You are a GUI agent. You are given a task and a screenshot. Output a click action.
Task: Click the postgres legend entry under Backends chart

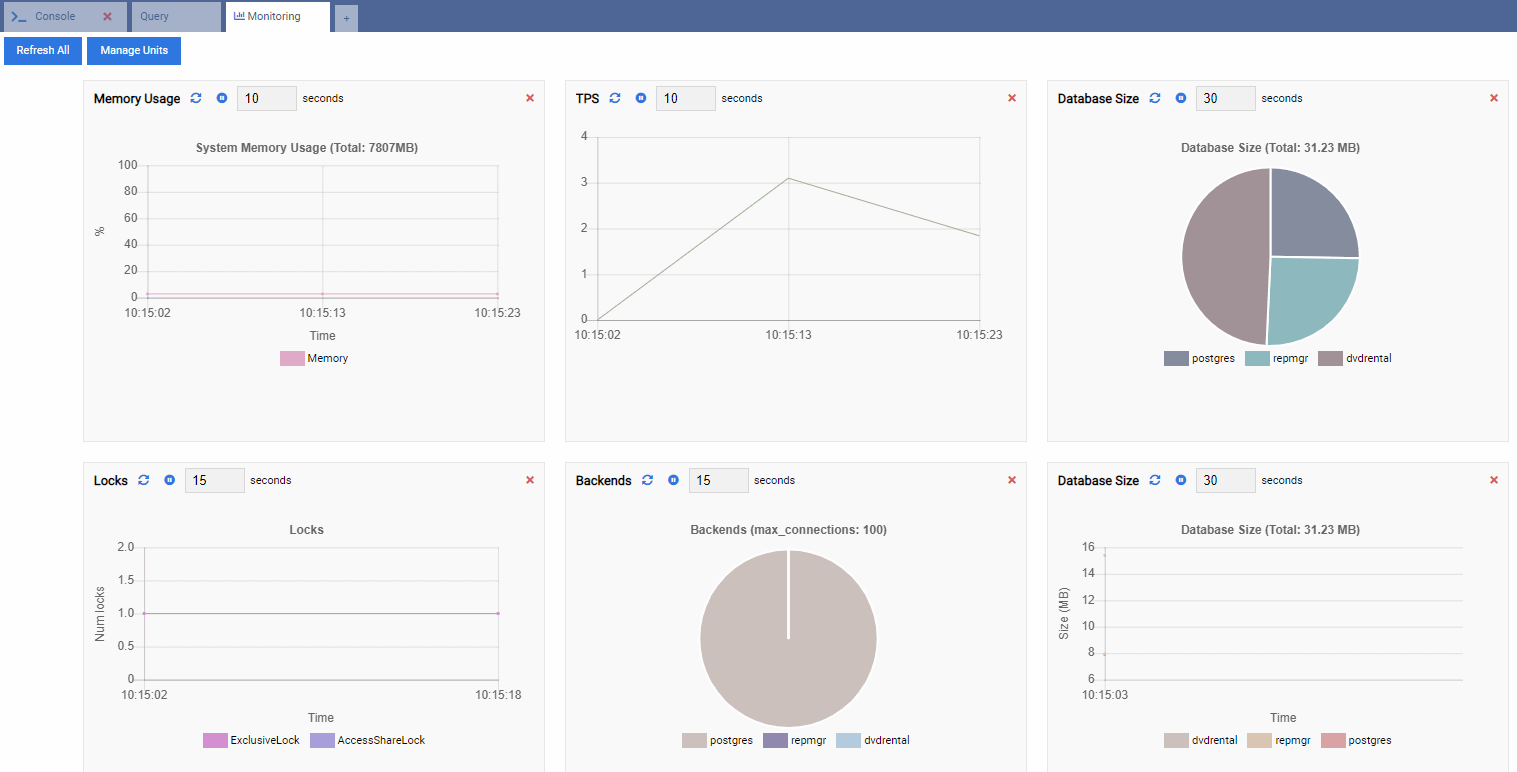(x=718, y=740)
